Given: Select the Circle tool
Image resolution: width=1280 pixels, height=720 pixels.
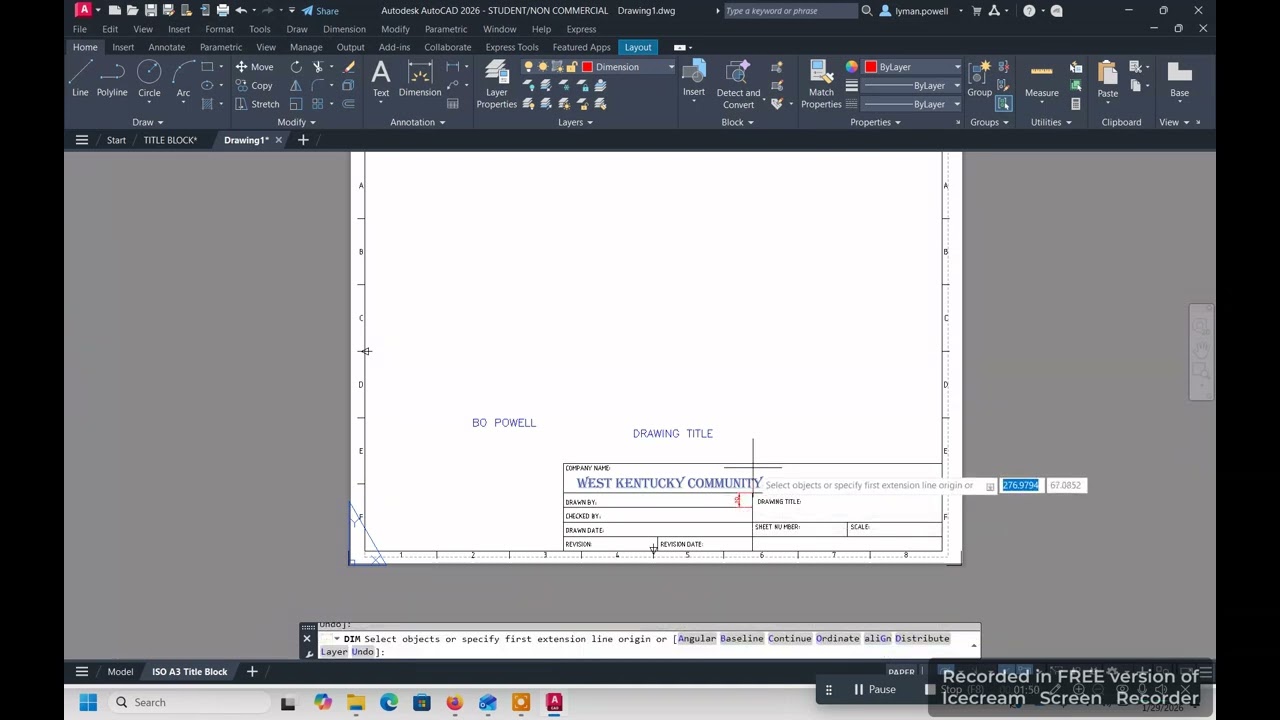Looking at the screenshot, I should [149, 79].
